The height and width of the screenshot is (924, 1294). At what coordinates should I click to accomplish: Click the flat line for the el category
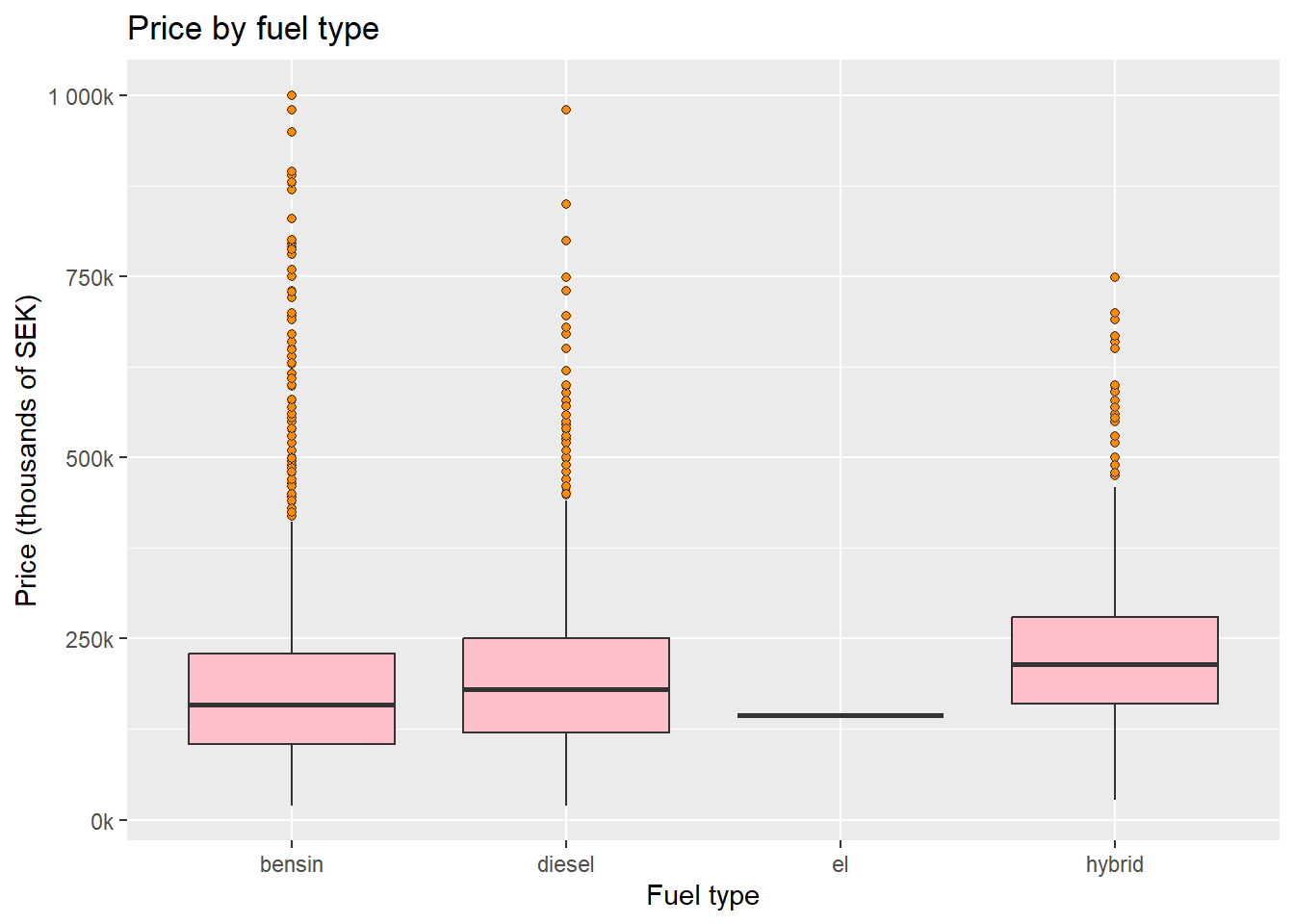pyautogui.click(x=841, y=715)
